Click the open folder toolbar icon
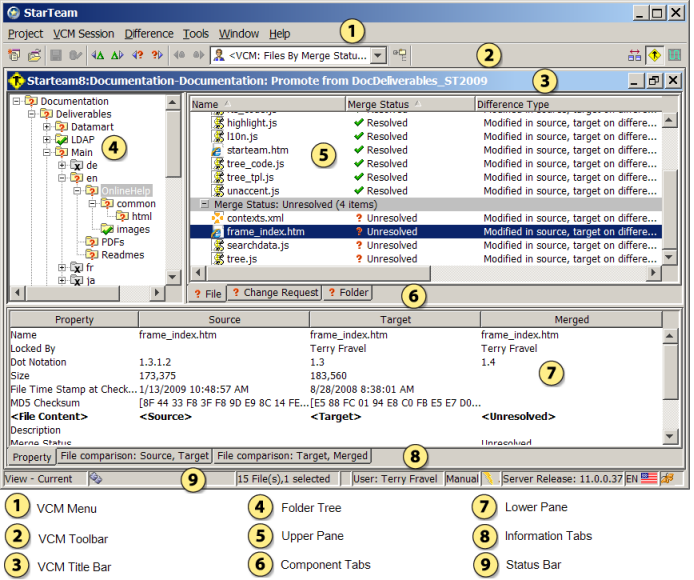 click(x=34, y=56)
